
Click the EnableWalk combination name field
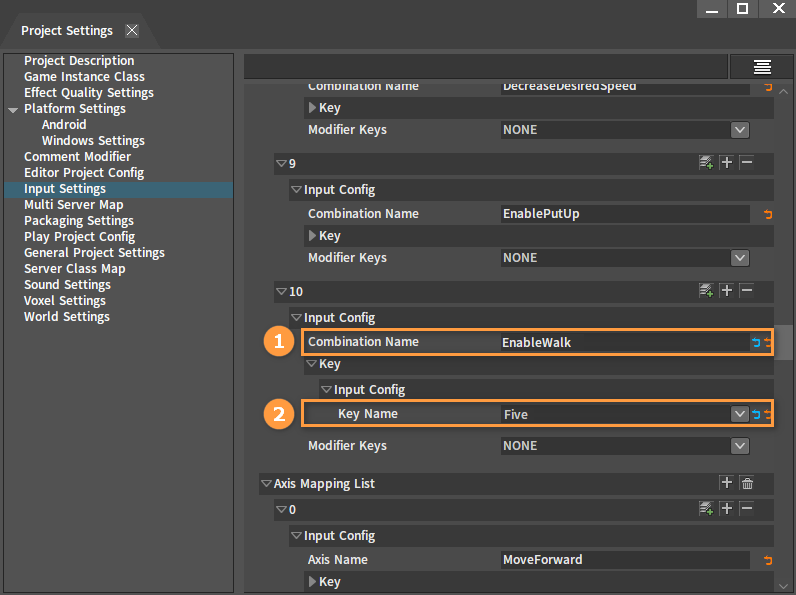click(625, 342)
